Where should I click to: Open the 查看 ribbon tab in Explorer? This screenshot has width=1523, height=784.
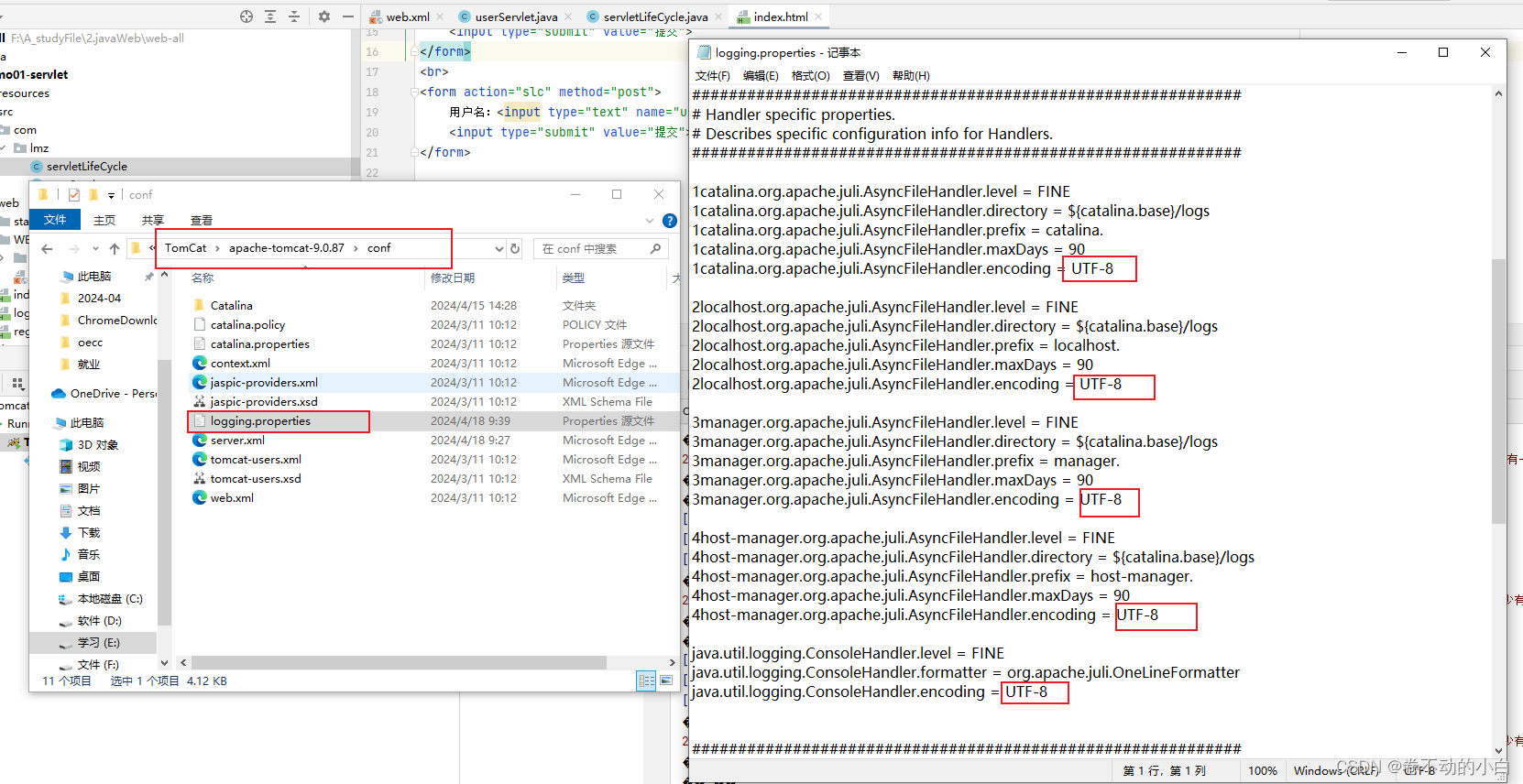(202, 220)
